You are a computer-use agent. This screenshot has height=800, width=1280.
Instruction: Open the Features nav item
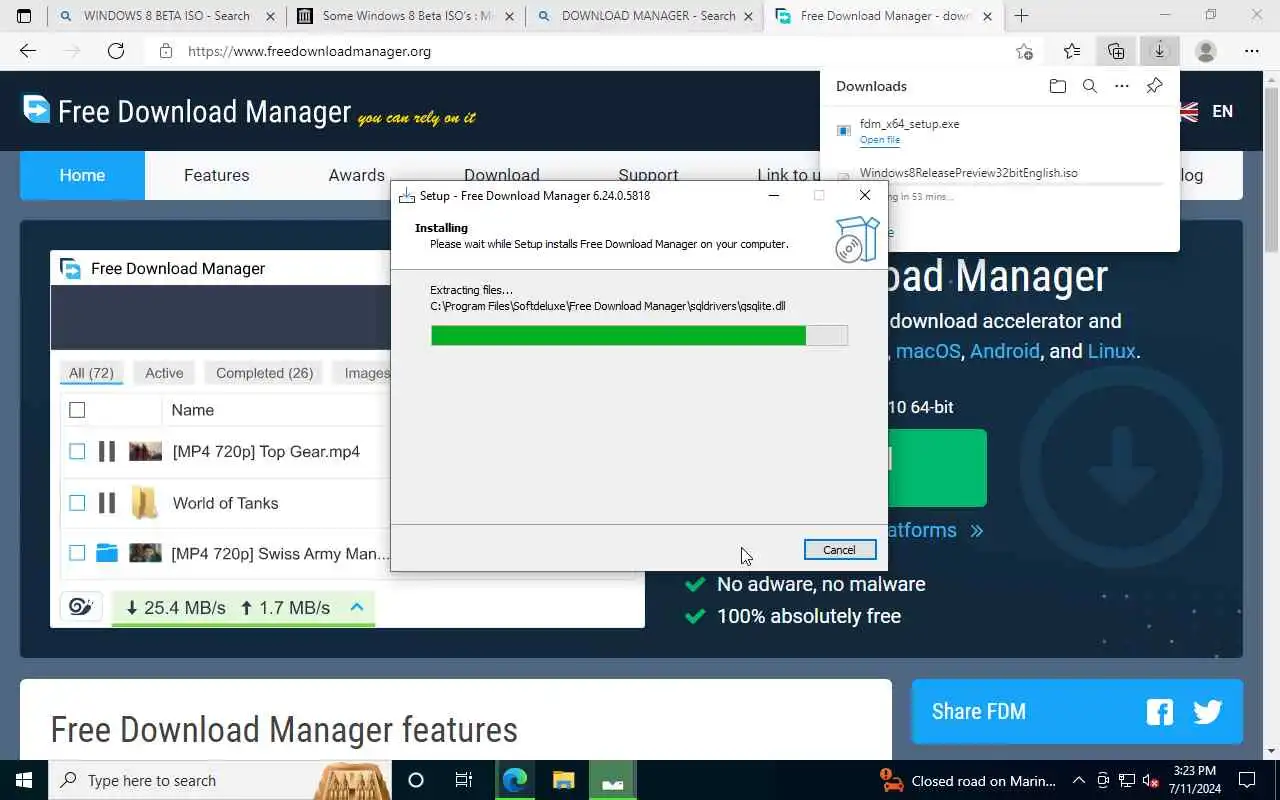pyautogui.click(x=216, y=175)
